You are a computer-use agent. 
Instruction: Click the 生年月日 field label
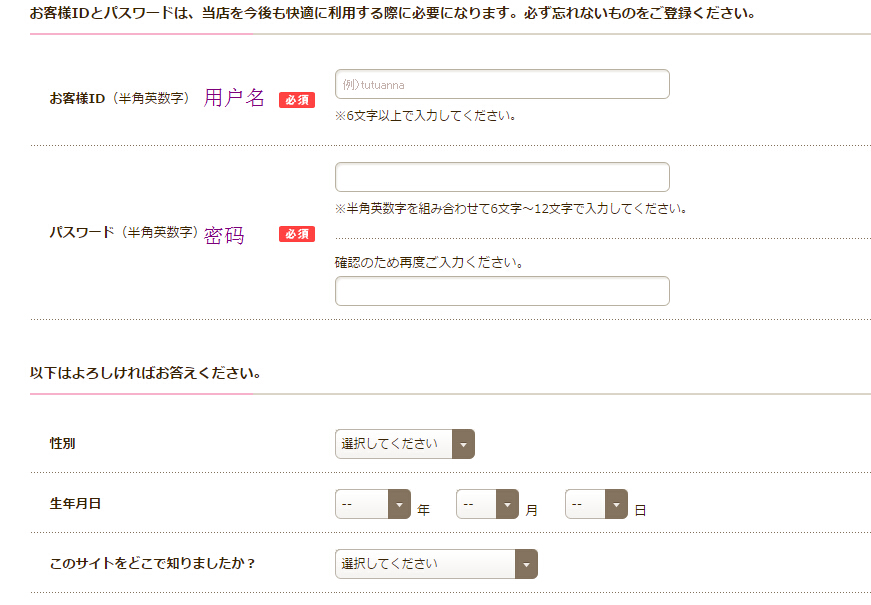[x=75, y=503]
